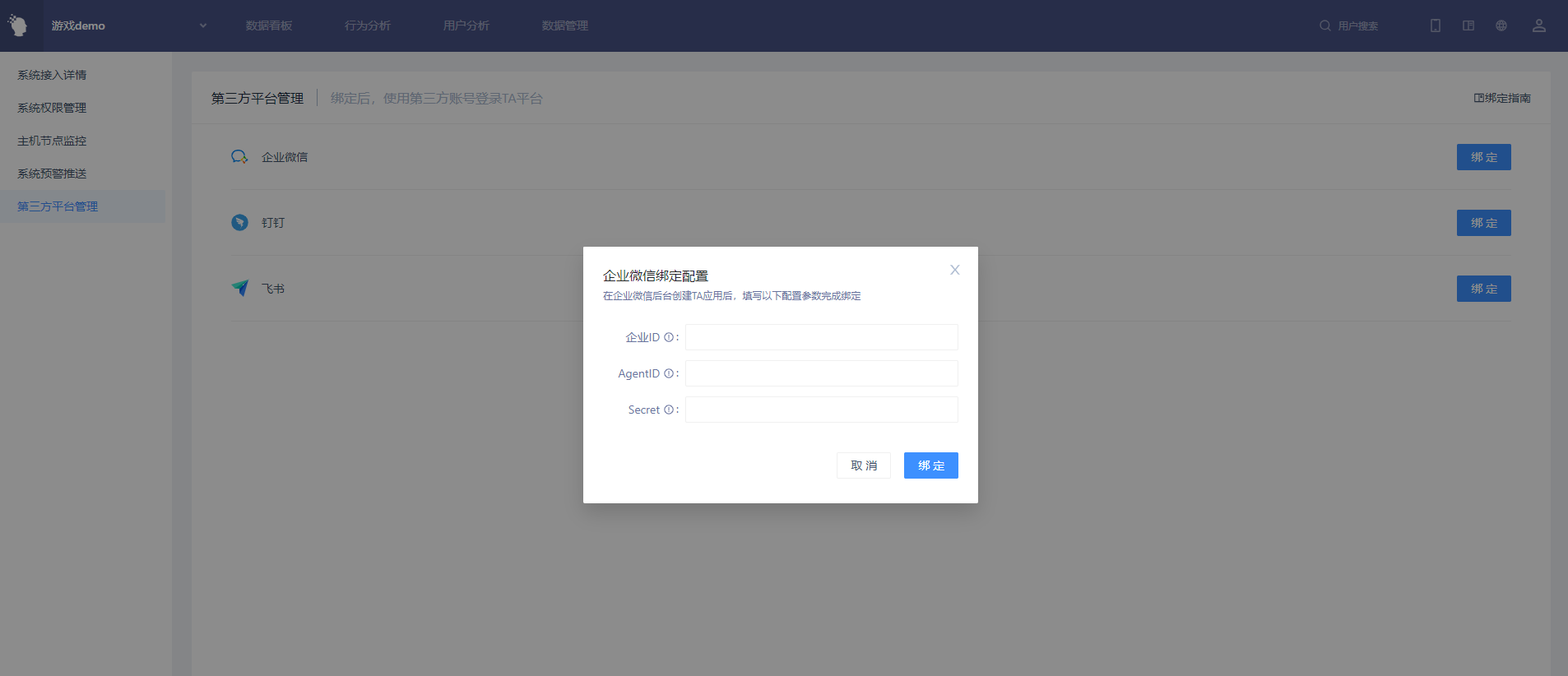Click the info icon next to 企业ID
Viewport: 1568px width, 676px height.
click(668, 337)
